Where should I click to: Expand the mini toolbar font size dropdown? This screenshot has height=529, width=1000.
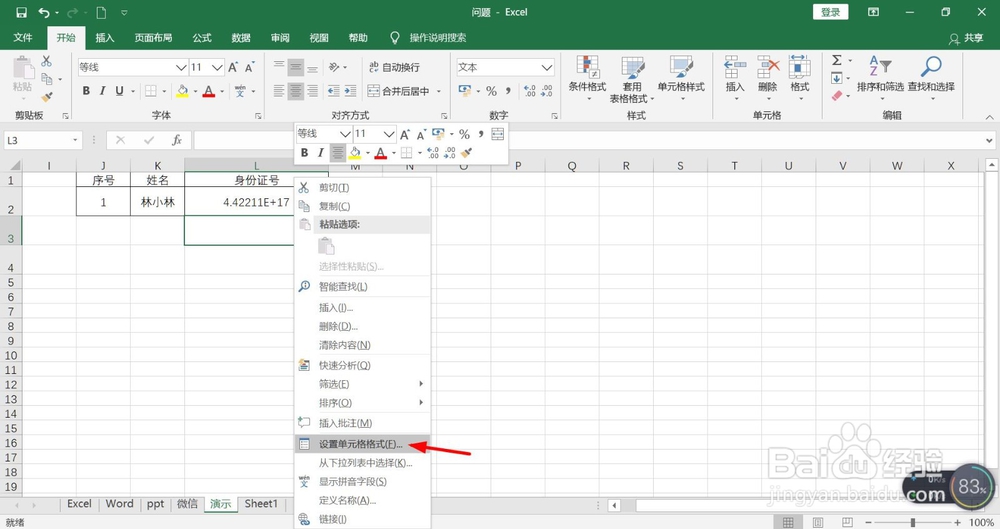coord(388,133)
